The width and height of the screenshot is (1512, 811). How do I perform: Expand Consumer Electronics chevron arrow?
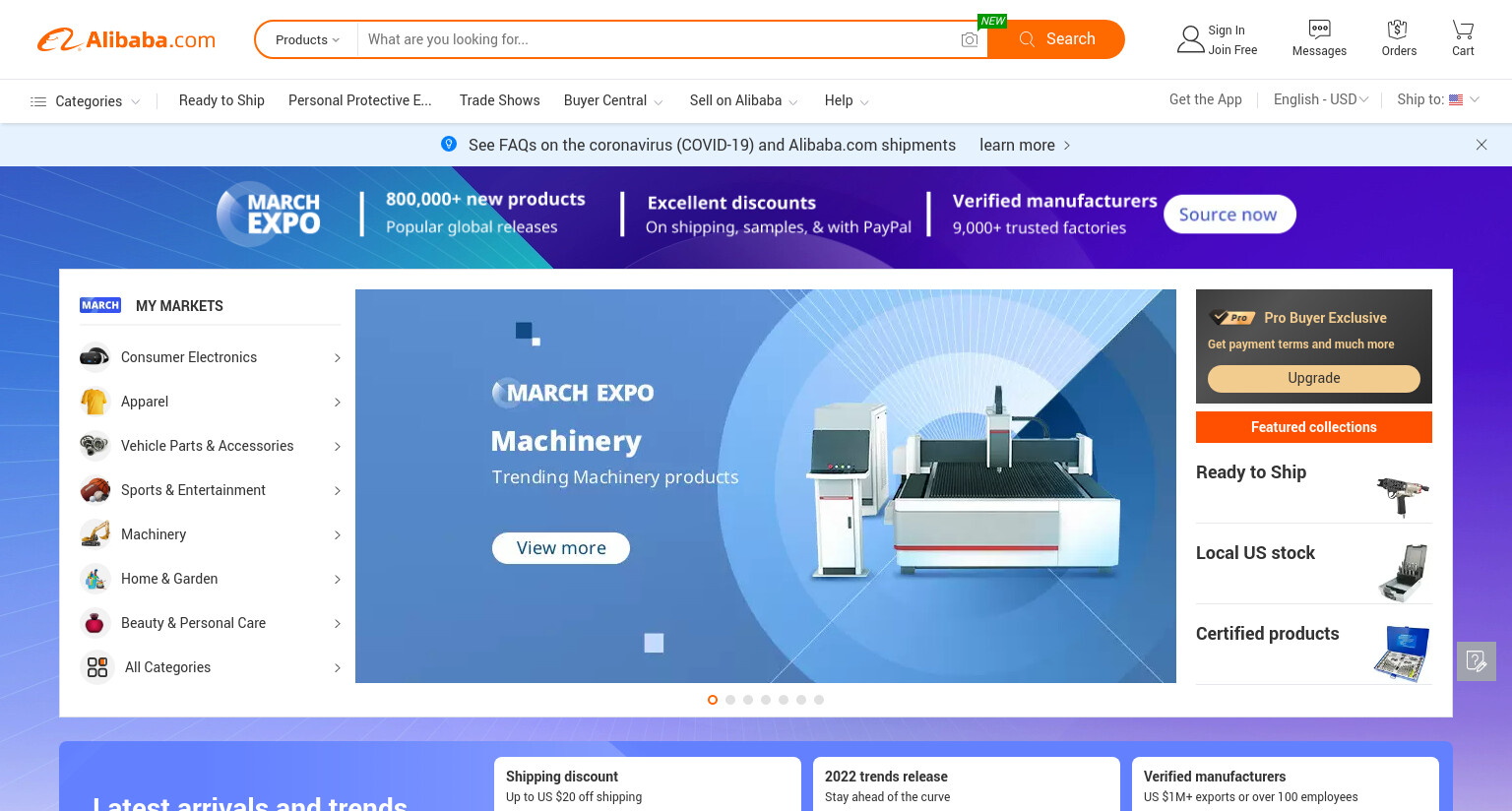[337, 358]
